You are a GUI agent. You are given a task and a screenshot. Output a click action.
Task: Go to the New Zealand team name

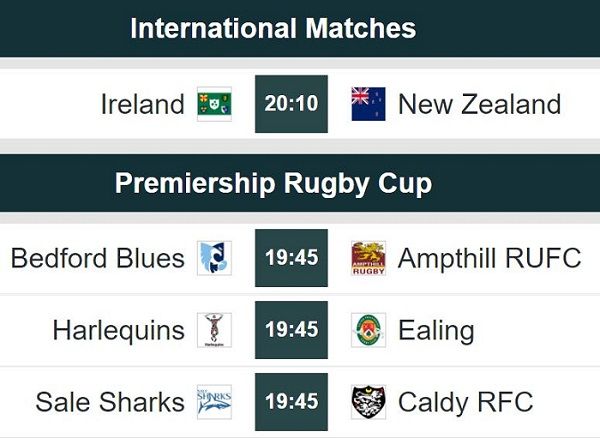(479, 104)
